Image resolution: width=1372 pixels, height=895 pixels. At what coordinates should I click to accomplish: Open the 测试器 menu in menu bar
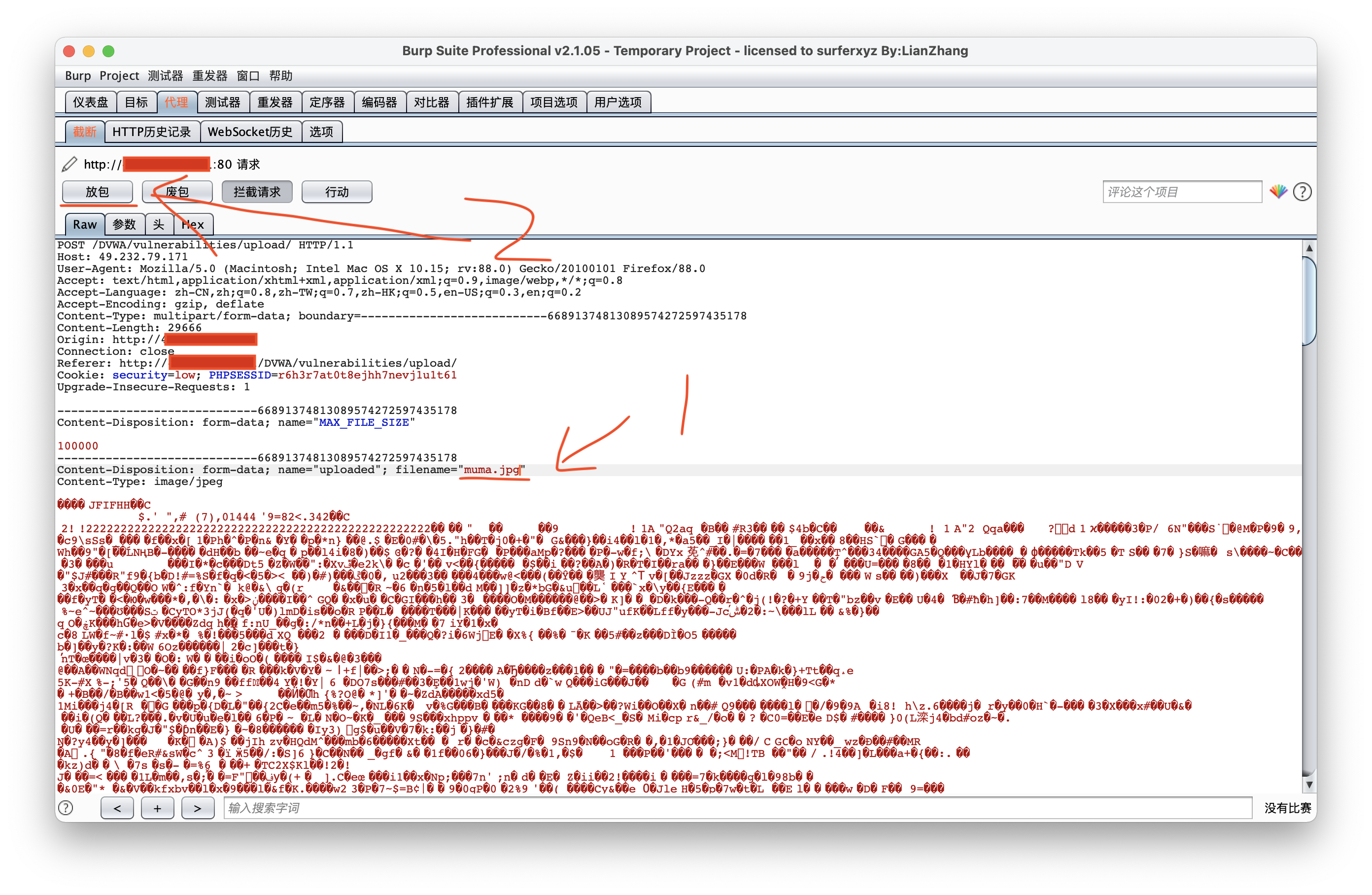click(x=166, y=75)
